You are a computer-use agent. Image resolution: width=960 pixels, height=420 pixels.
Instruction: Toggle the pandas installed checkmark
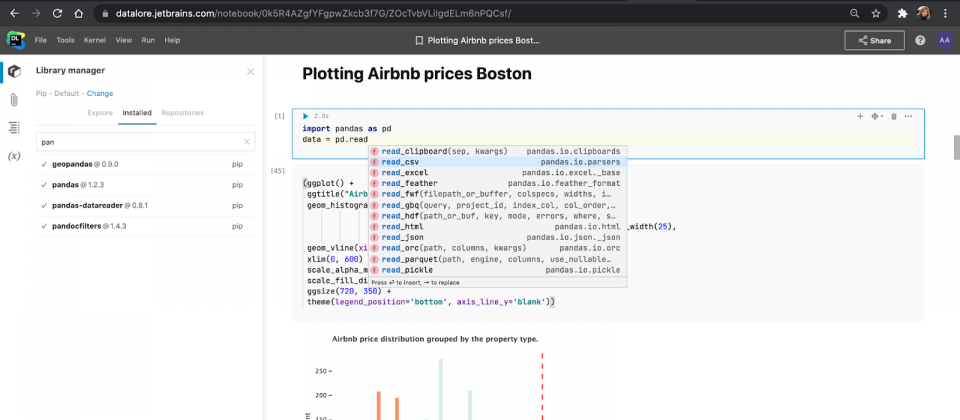(44, 185)
